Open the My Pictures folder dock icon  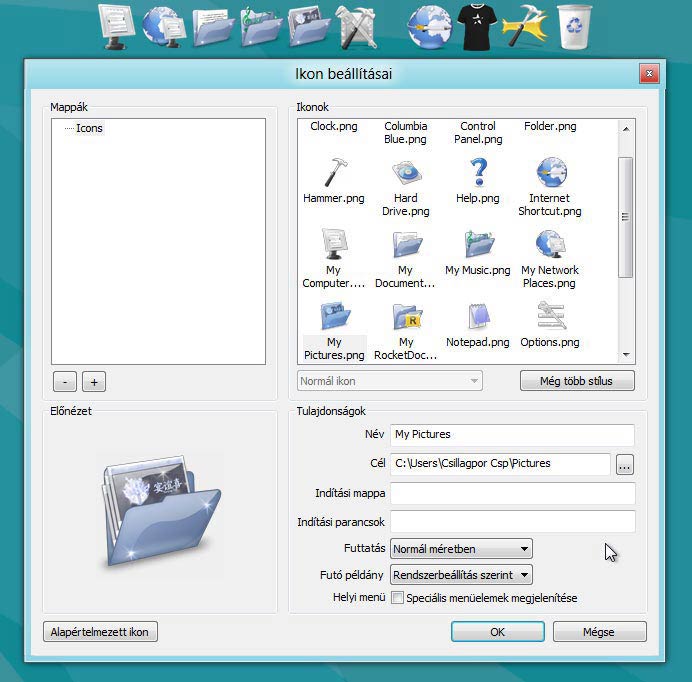(x=309, y=26)
